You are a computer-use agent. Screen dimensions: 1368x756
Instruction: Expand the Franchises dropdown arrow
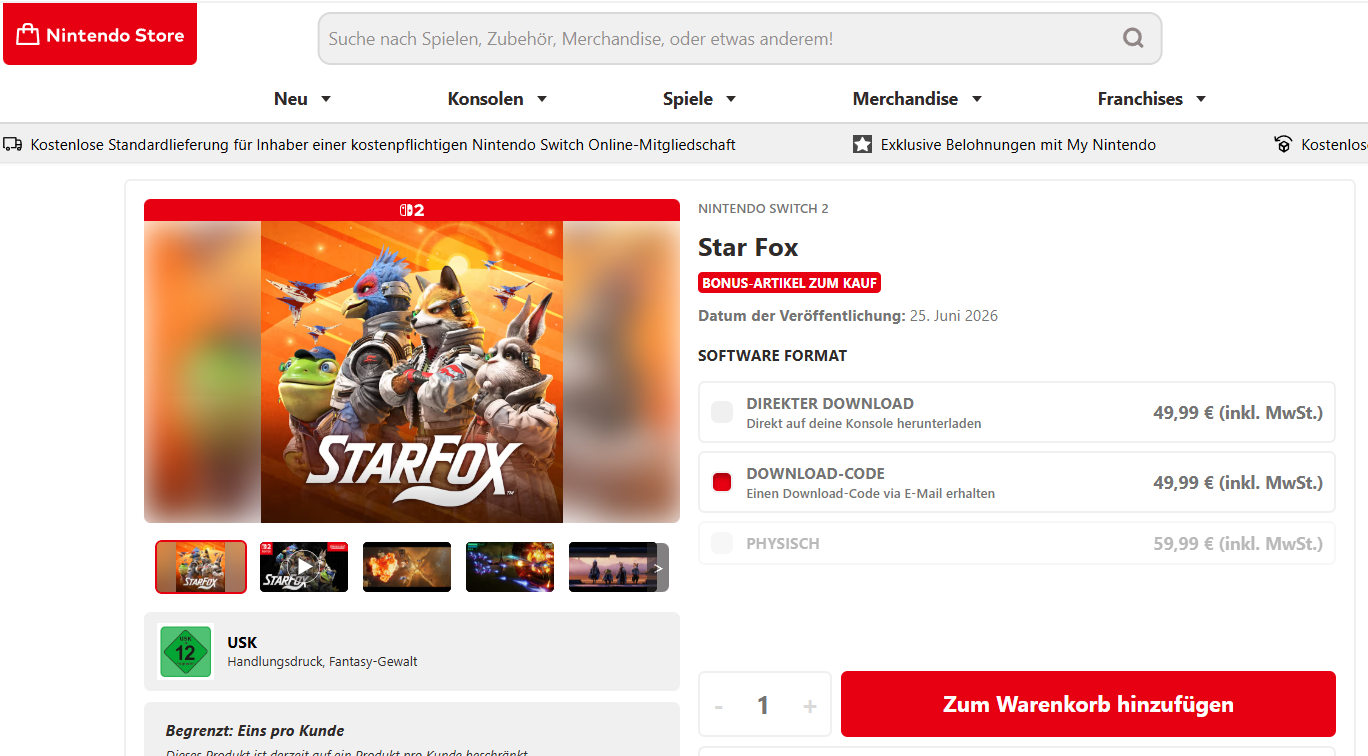pos(1201,99)
